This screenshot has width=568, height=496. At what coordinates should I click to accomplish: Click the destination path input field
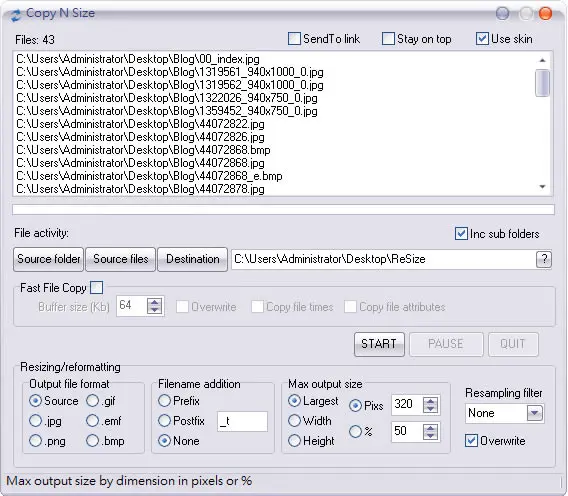pos(383,259)
